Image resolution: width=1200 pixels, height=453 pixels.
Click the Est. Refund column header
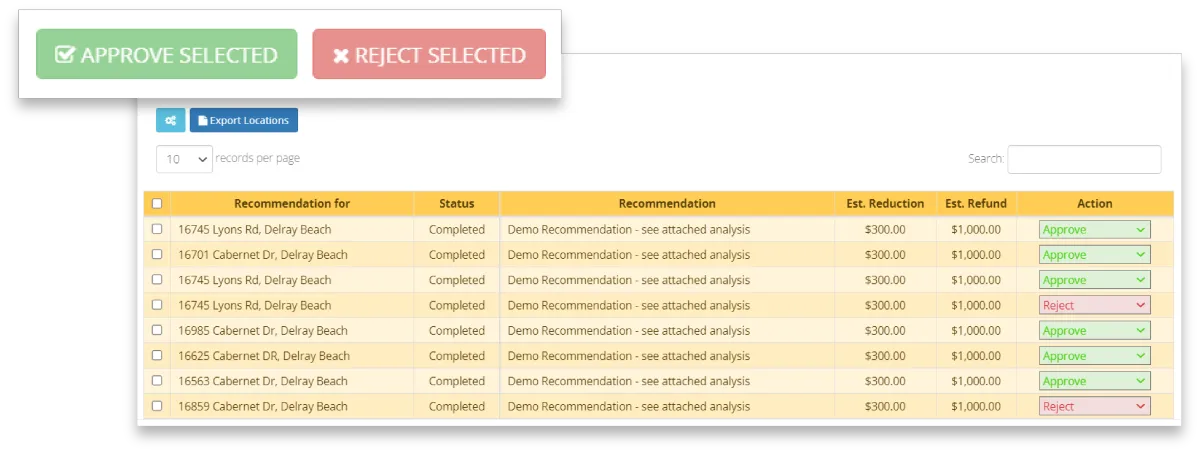click(976, 204)
